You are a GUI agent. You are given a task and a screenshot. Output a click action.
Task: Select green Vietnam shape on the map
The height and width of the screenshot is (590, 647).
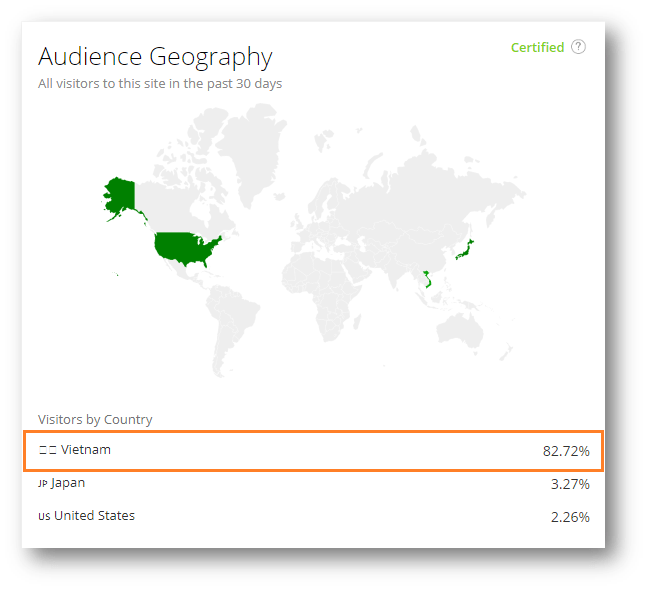[427, 279]
